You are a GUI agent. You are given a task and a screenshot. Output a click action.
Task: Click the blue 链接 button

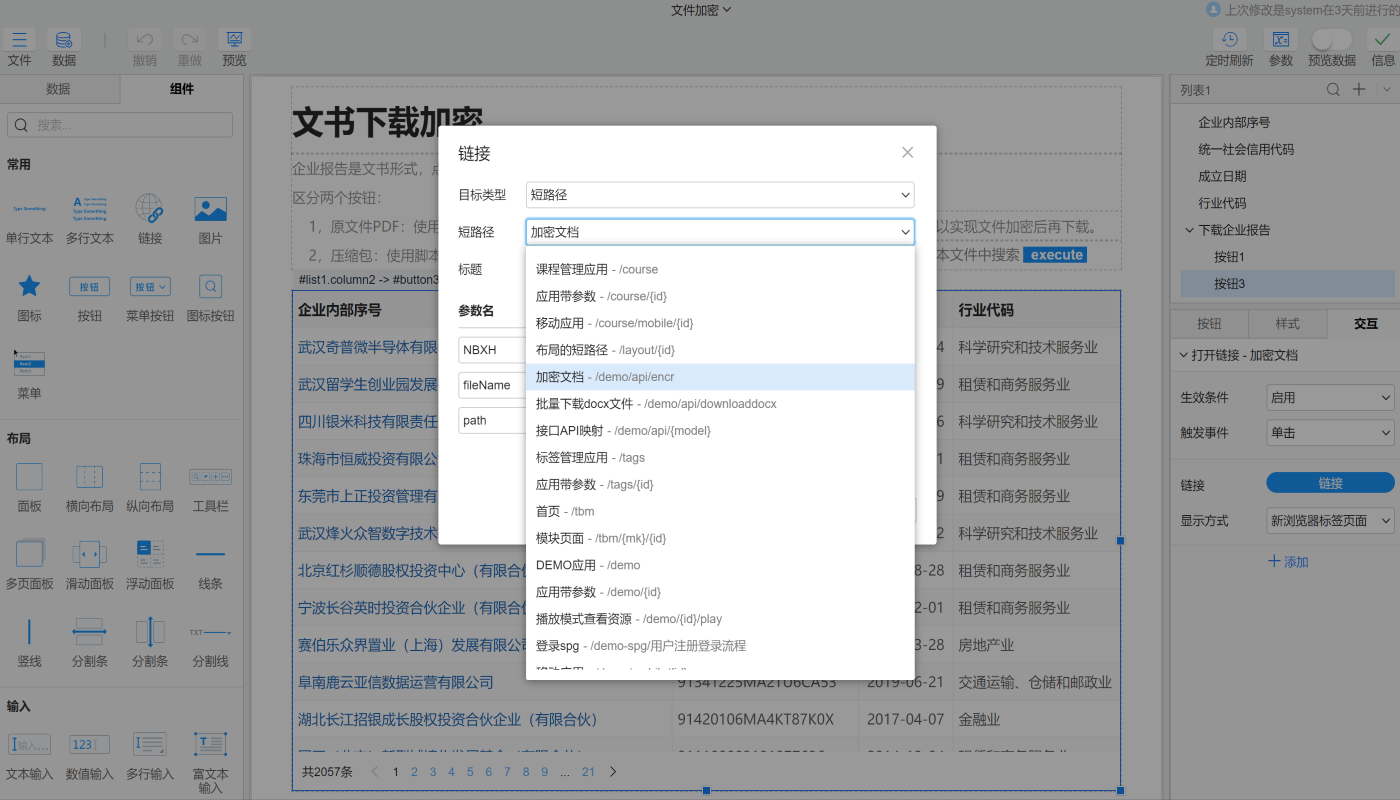1329,483
